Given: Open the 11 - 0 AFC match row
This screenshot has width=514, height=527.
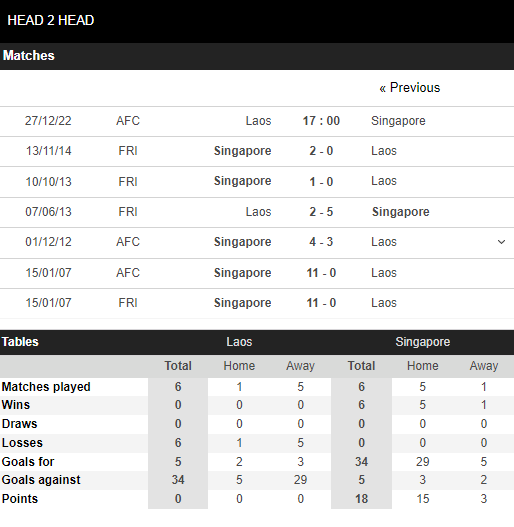Looking at the screenshot, I should [x=257, y=273].
